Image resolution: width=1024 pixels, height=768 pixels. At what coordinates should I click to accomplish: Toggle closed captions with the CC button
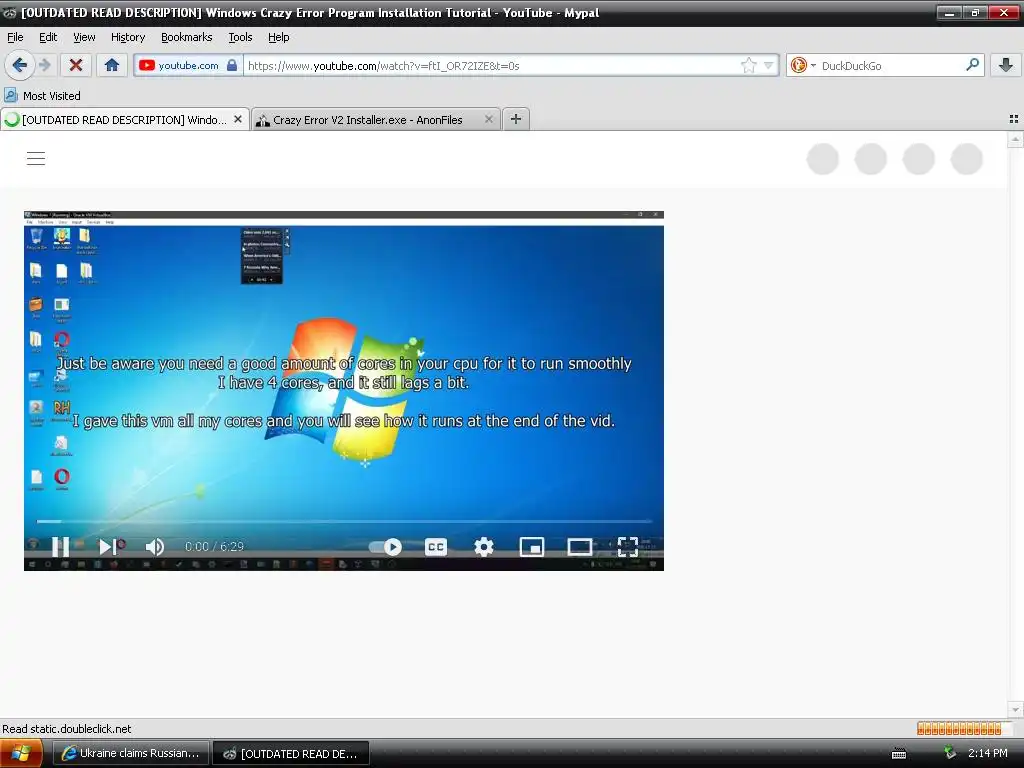point(436,547)
